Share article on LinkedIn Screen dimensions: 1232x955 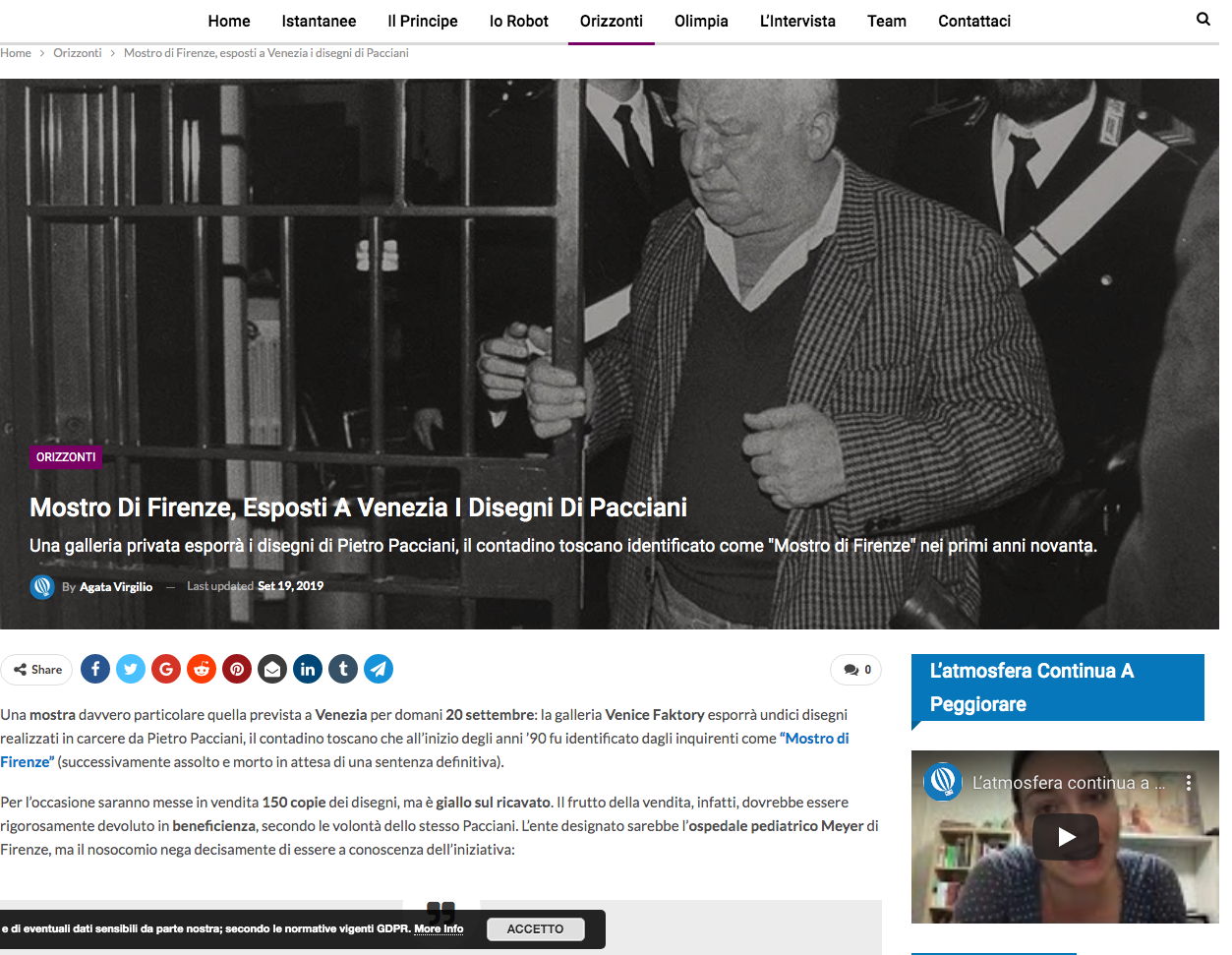(x=308, y=670)
